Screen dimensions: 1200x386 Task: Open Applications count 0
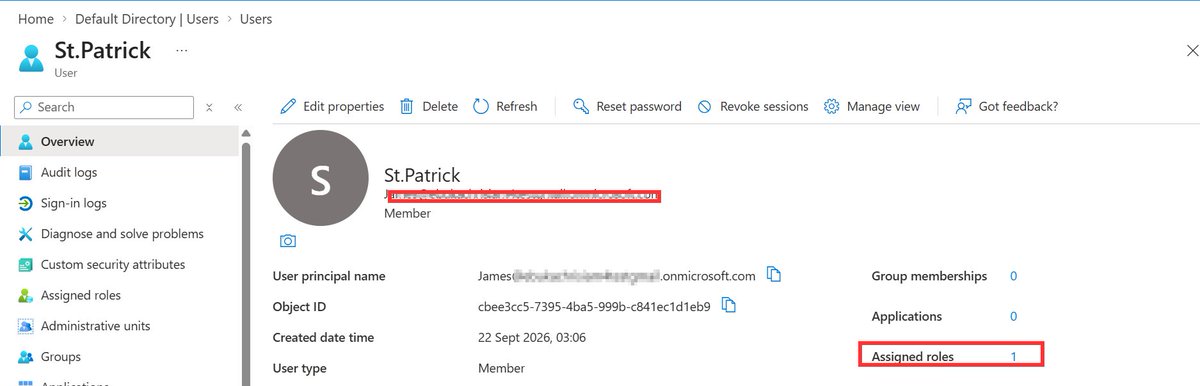coord(1013,316)
